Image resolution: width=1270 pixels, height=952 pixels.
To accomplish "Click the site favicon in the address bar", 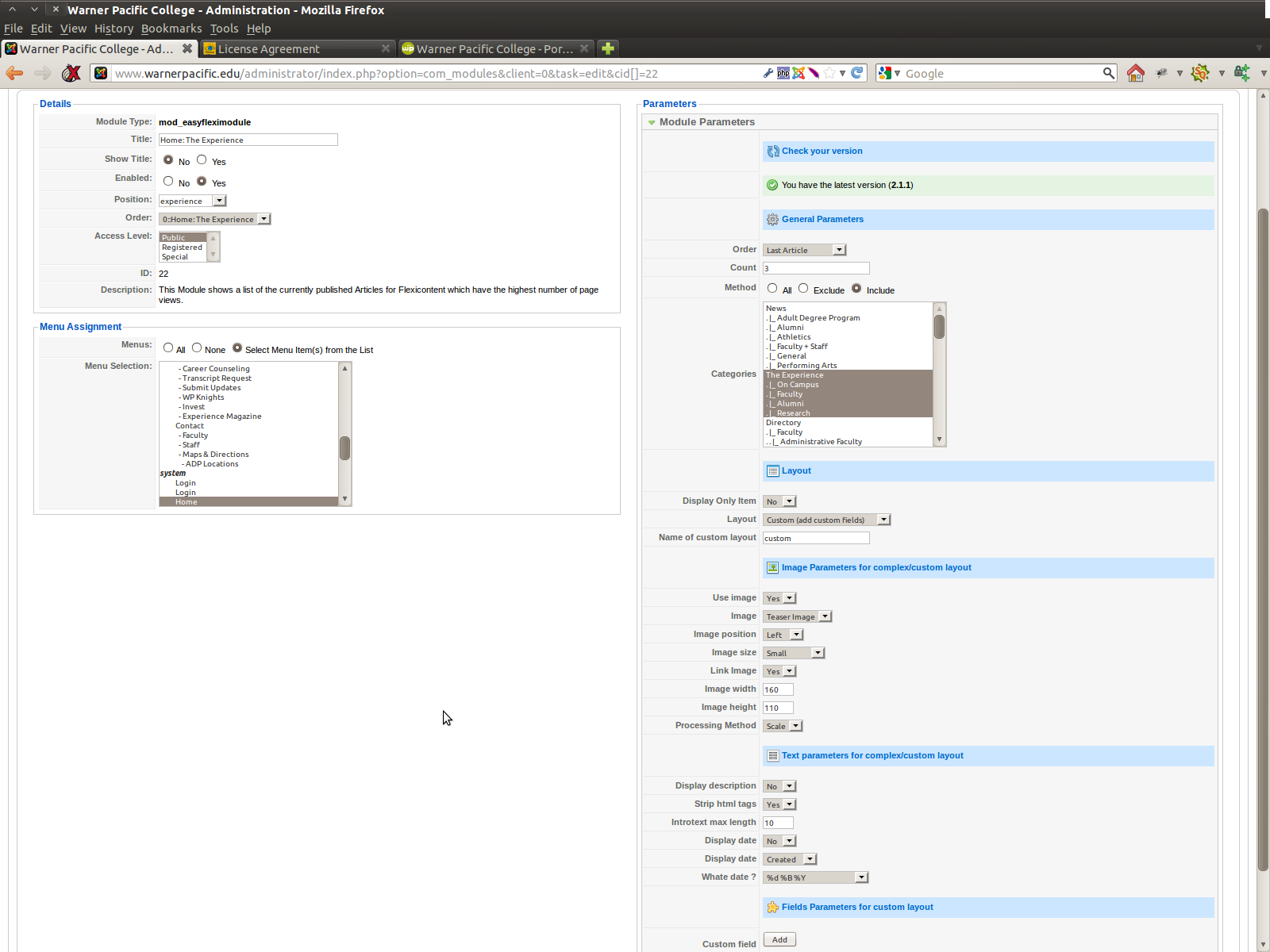I will (x=101, y=73).
